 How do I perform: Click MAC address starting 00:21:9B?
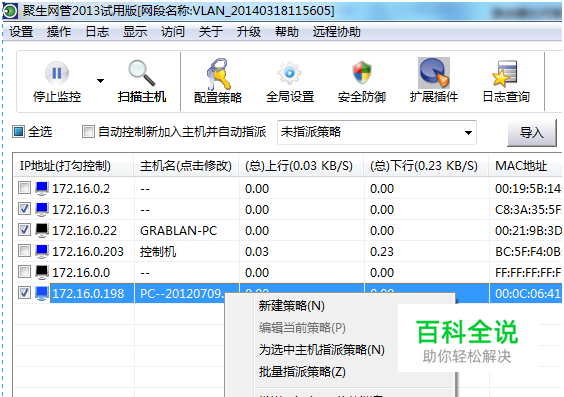(528, 231)
